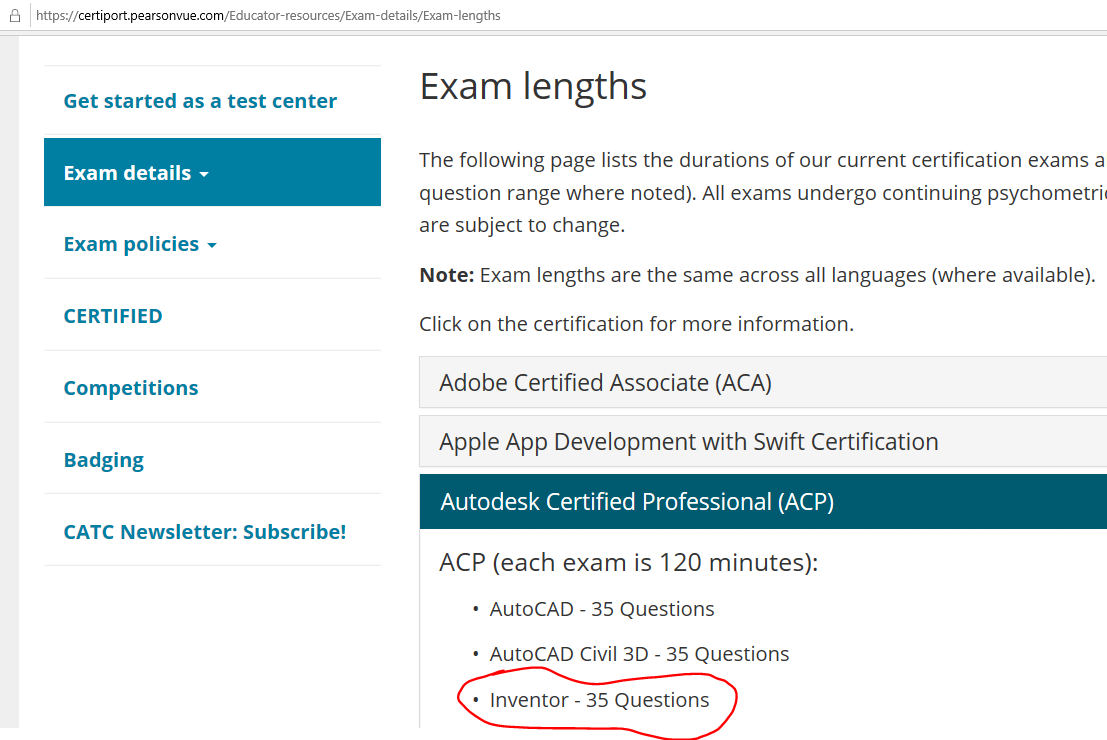The width and height of the screenshot is (1107, 740).
Task: Click the certiport.pearsonvue.com URL field
Action: click(x=268, y=16)
